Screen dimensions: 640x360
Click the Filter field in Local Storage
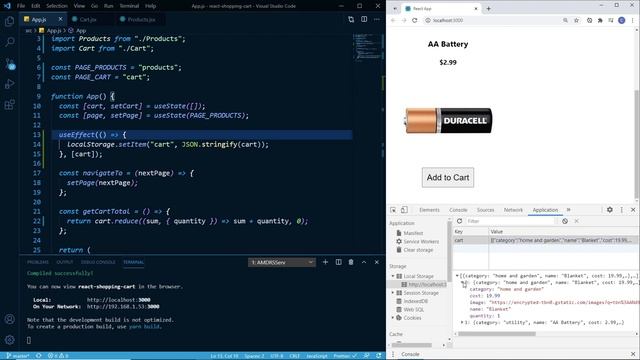tap(510, 221)
